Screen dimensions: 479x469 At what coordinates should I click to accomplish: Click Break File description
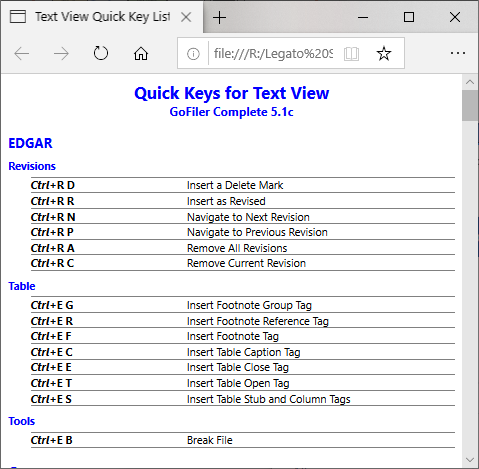(x=210, y=440)
